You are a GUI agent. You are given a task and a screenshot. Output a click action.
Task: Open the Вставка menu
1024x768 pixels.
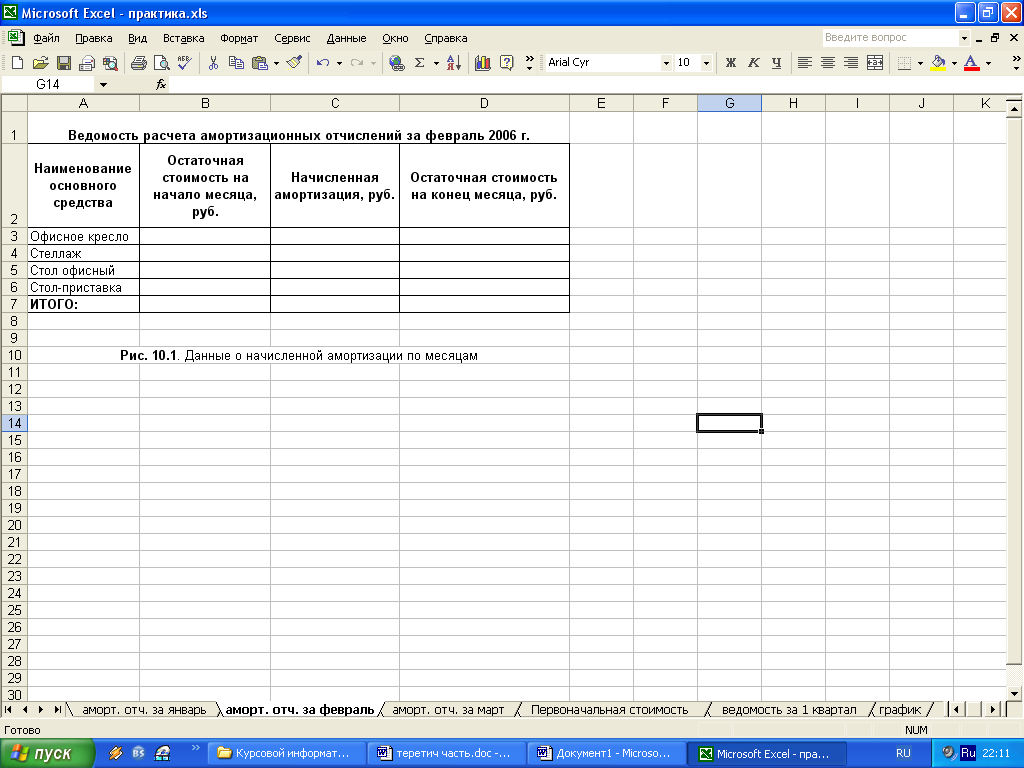coord(184,38)
